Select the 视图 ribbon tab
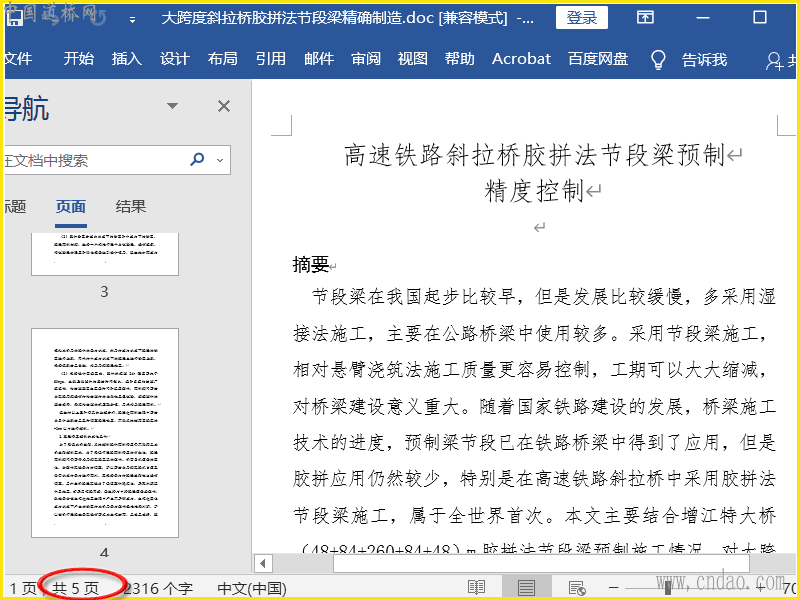The height and width of the screenshot is (600, 800). point(412,59)
